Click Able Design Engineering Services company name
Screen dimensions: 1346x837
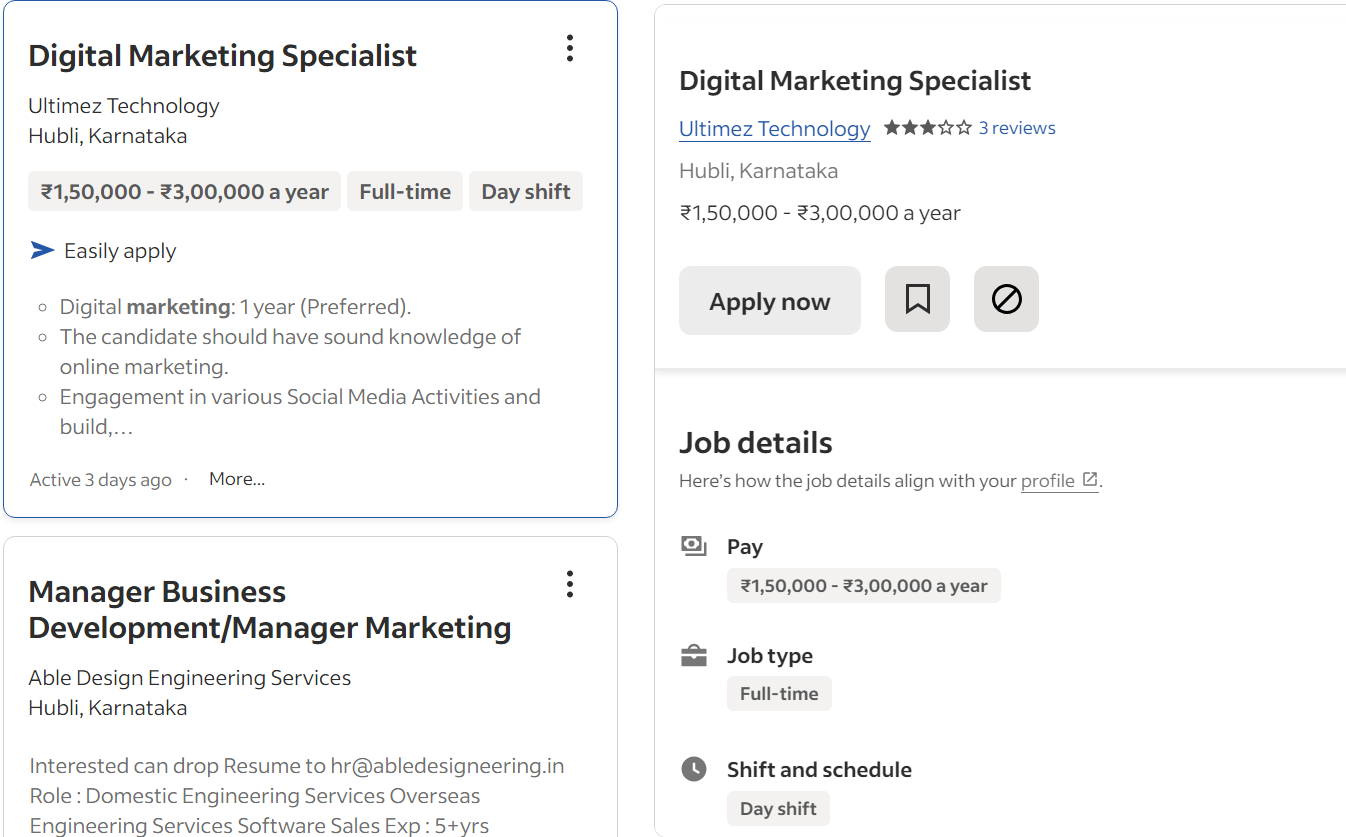(190, 678)
